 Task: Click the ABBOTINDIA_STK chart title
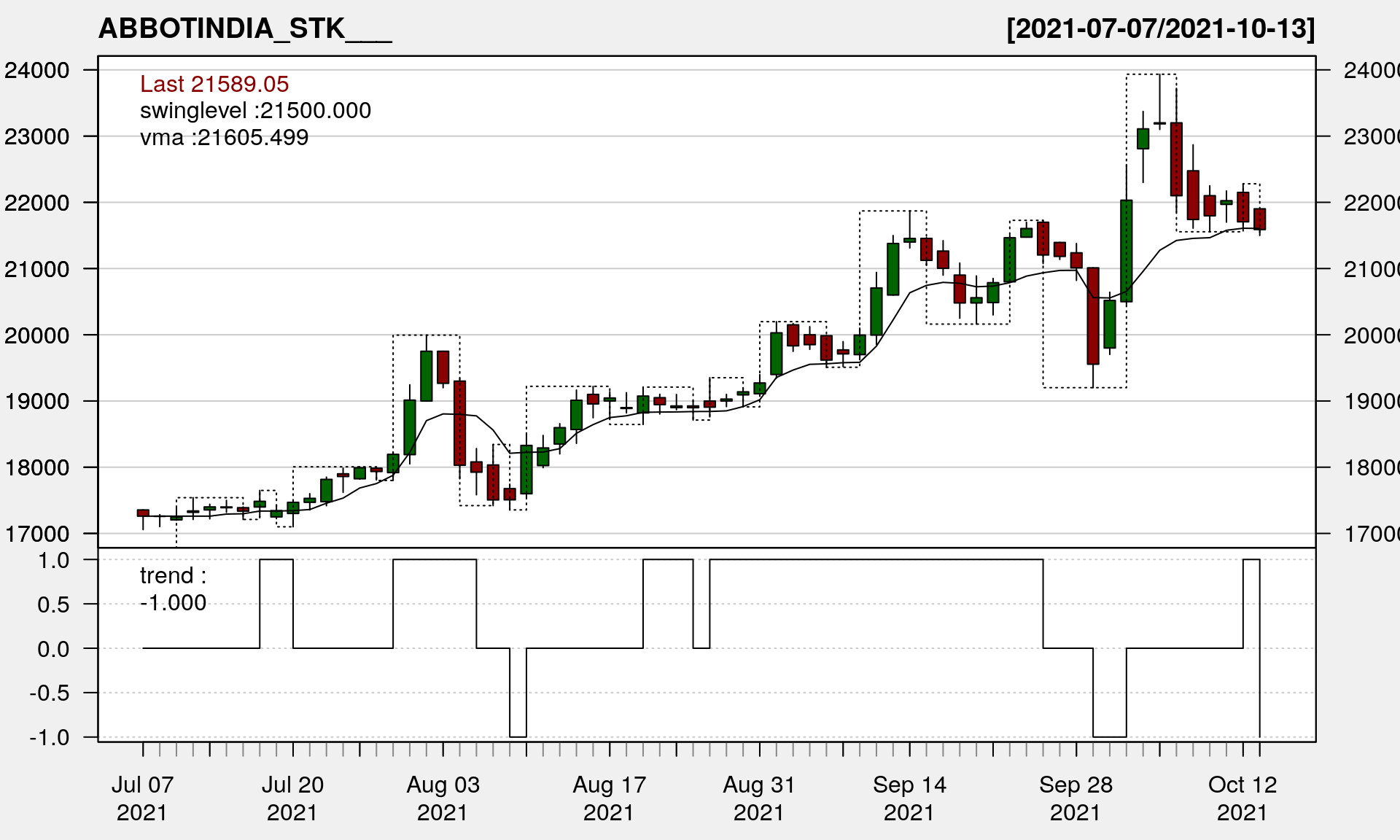(245, 28)
